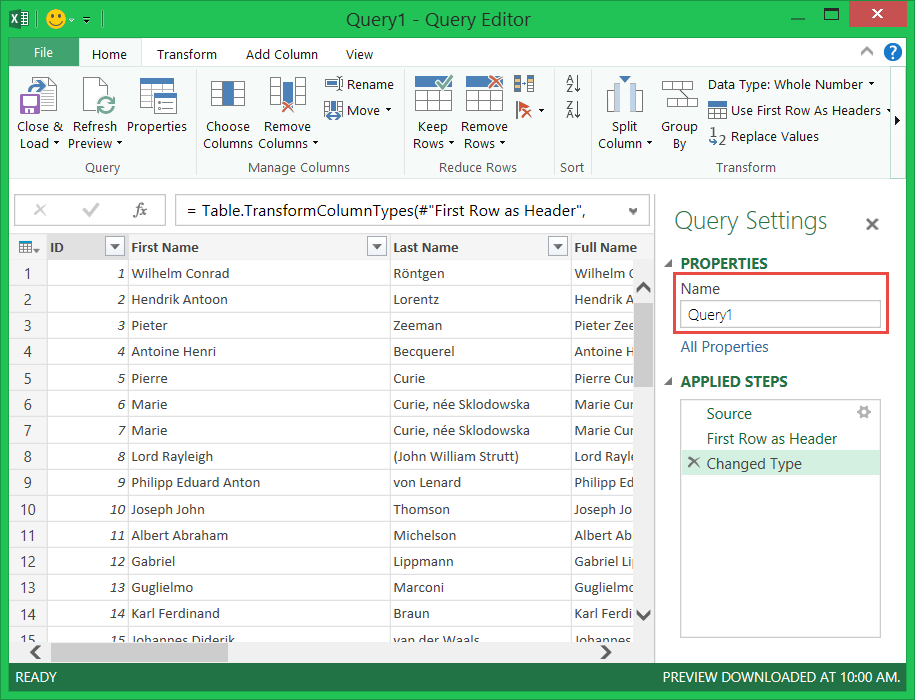The image size is (915, 700).
Task: Click the Split Column icon
Action: (625, 97)
